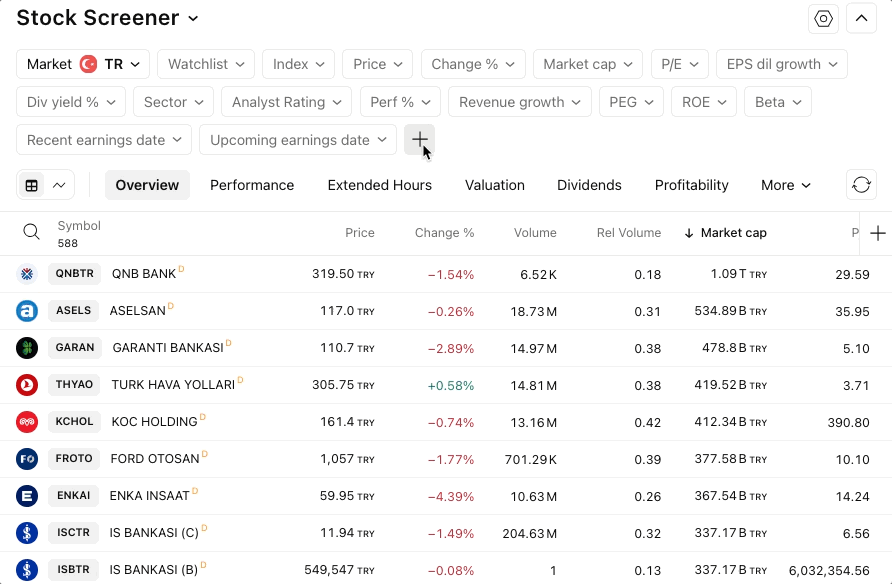The width and height of the screenshot is (892, 584).
Task: Open the ISBTR ticker badge
Action: pos(73,569)
